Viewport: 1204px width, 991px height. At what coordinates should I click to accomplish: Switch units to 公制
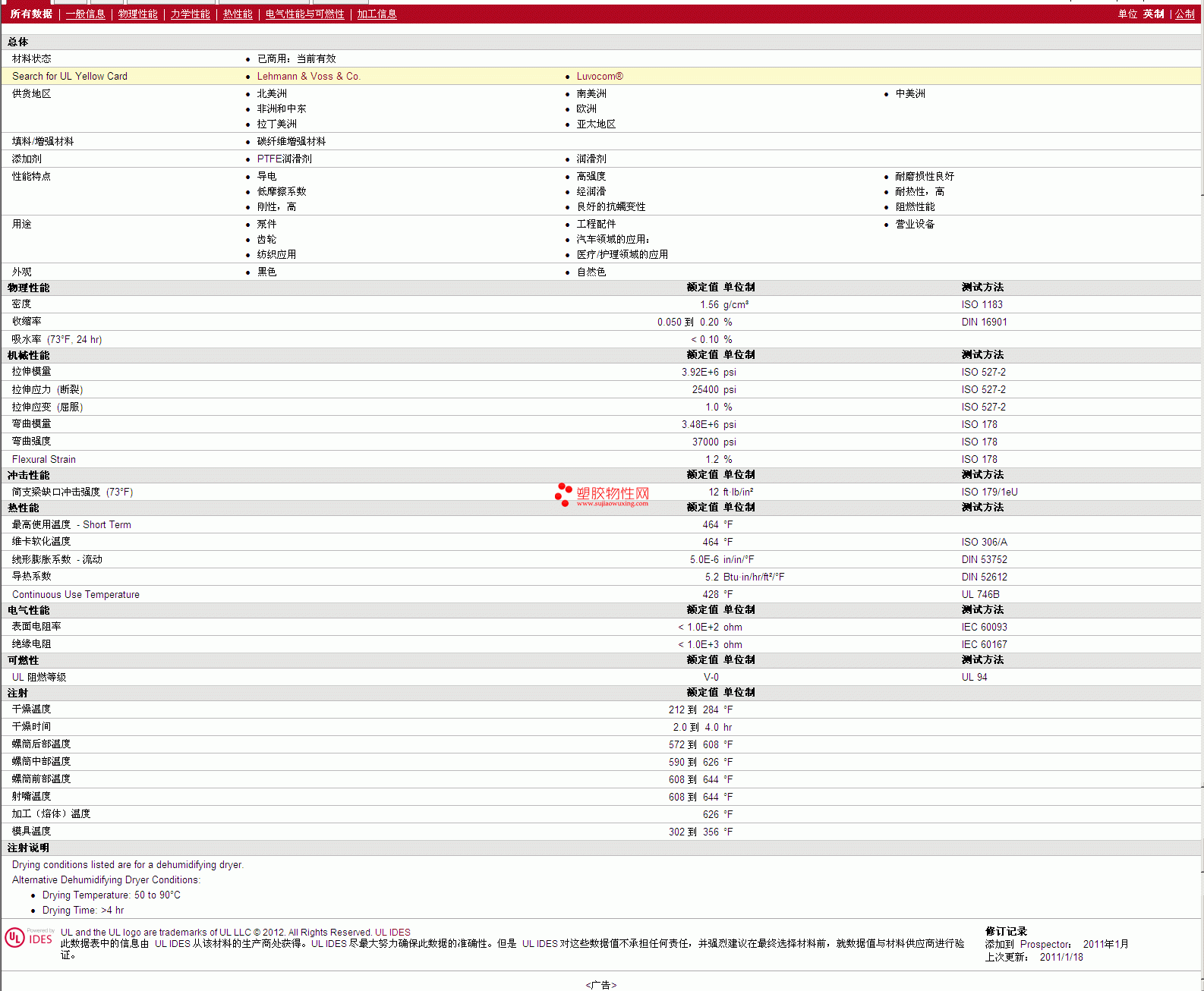click(1184, 14)
